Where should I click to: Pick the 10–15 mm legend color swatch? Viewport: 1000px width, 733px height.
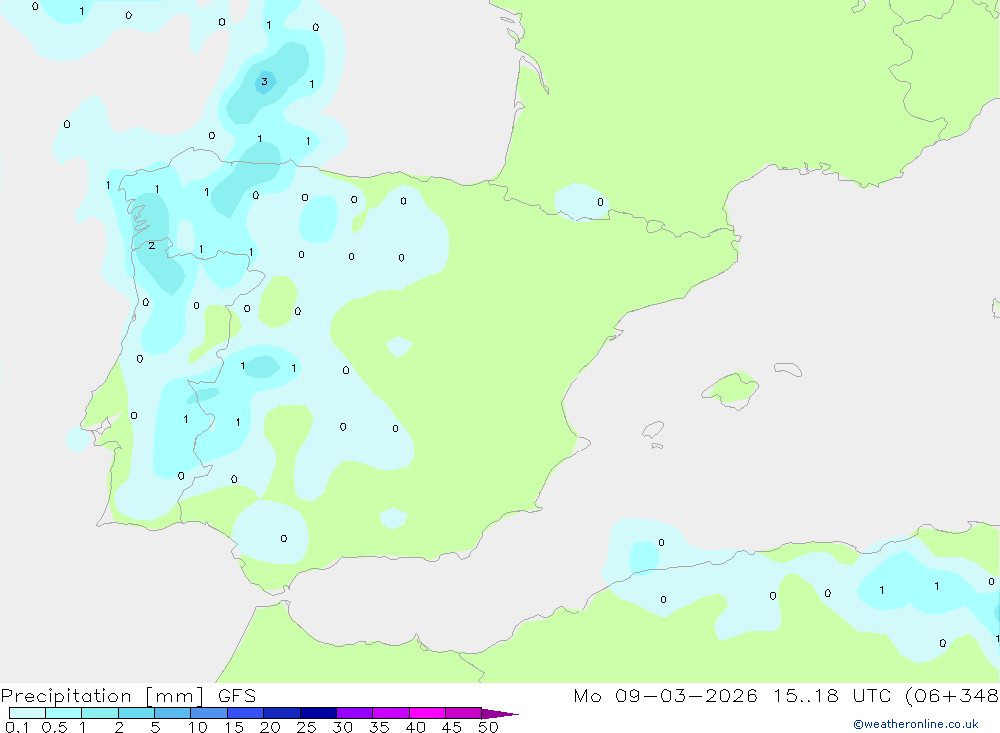[209, 713]
